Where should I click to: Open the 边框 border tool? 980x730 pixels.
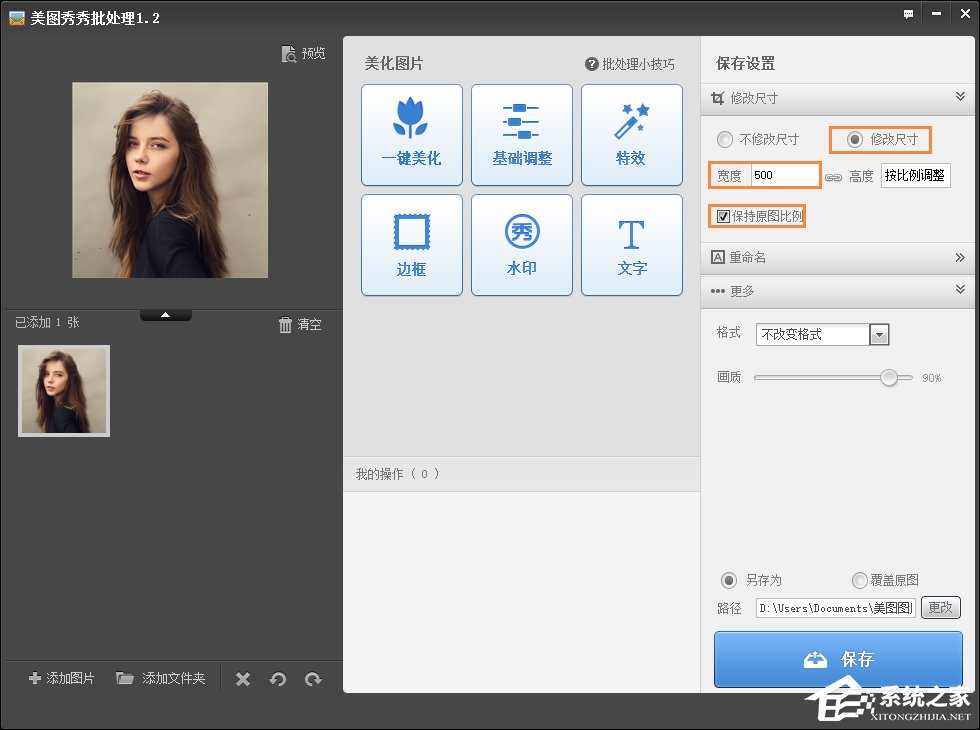pos(411,245)
